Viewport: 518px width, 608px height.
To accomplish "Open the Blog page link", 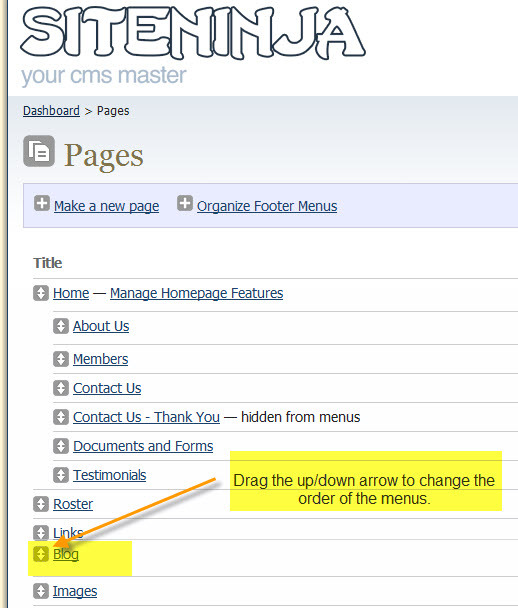I will tap(66, 554).
